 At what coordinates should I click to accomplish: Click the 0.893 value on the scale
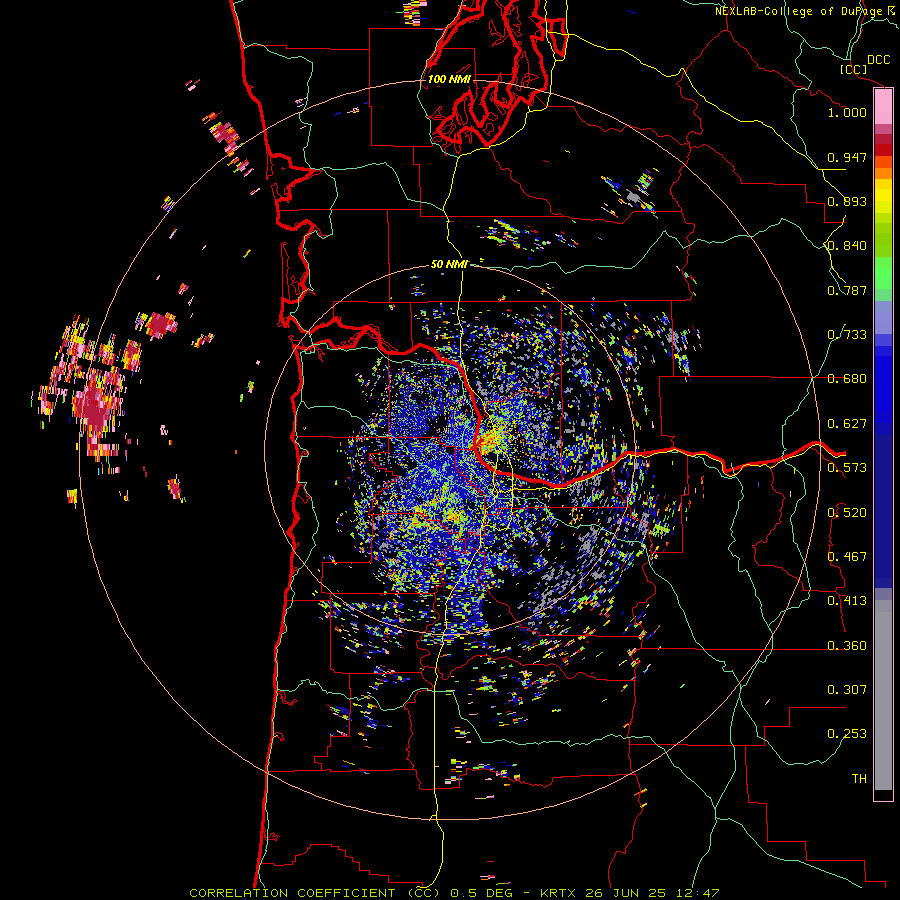point(847,201)
